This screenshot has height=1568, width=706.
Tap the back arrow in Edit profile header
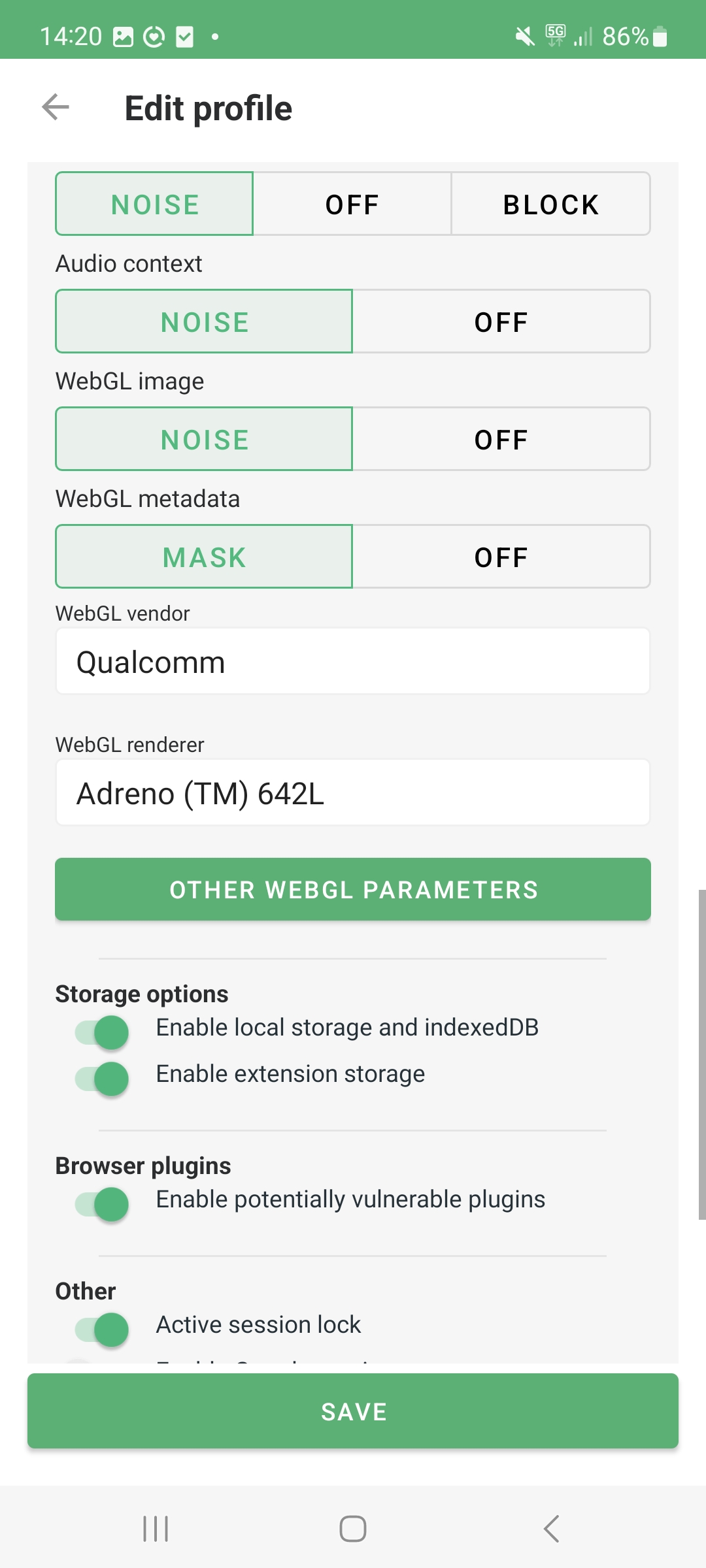pyautogui.click(x=56, y=107)
